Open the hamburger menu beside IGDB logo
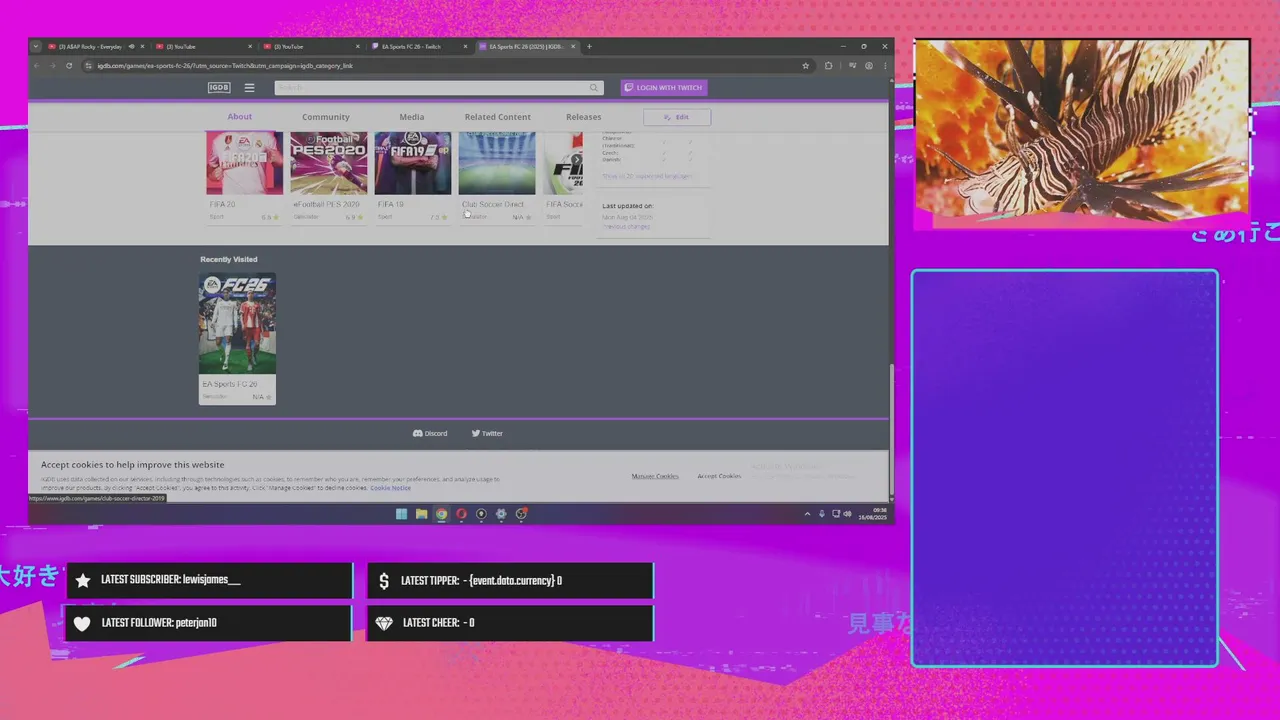This screenshot has height=720, width=1280. coord(249,88)
